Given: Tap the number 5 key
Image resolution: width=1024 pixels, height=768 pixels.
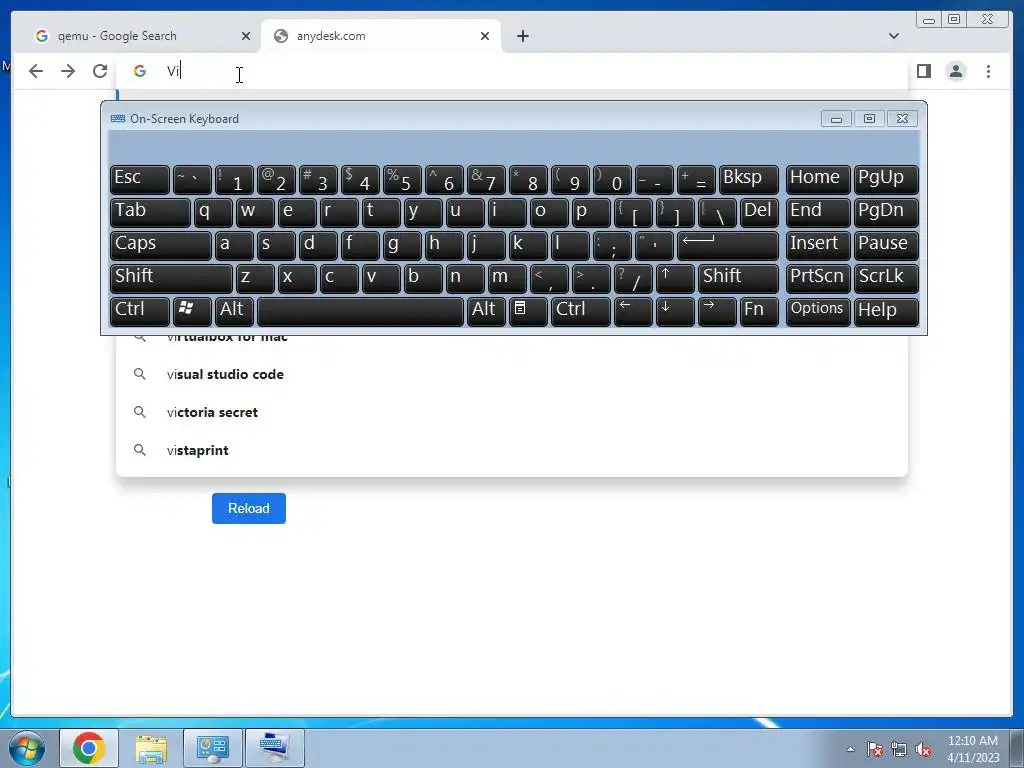Looking at the screenshot, I should [x=402, y=179].
